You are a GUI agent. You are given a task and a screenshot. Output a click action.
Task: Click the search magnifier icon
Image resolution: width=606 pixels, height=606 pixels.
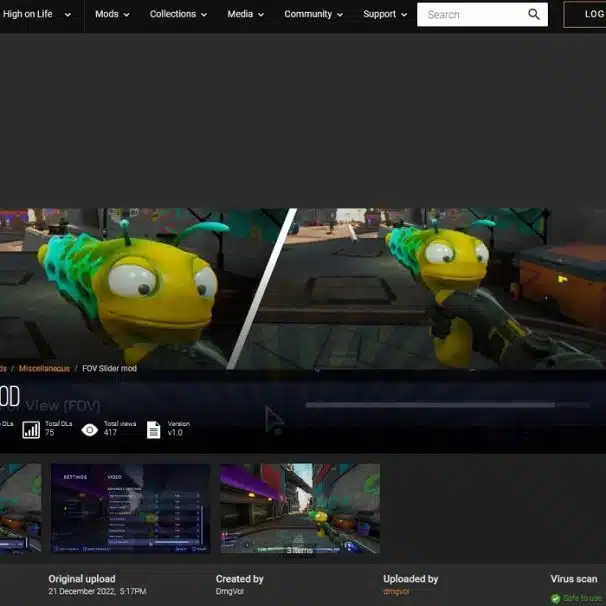click(534, 14)
